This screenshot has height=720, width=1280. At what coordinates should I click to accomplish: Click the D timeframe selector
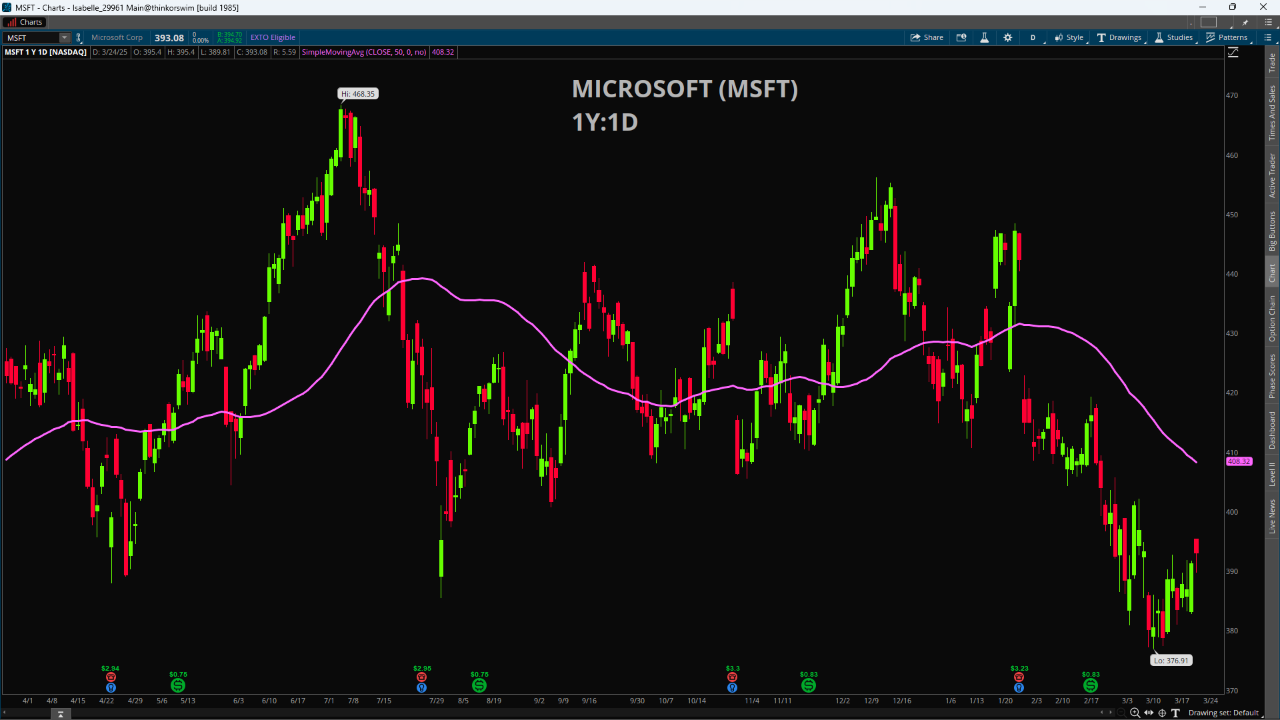(1033, 37)
